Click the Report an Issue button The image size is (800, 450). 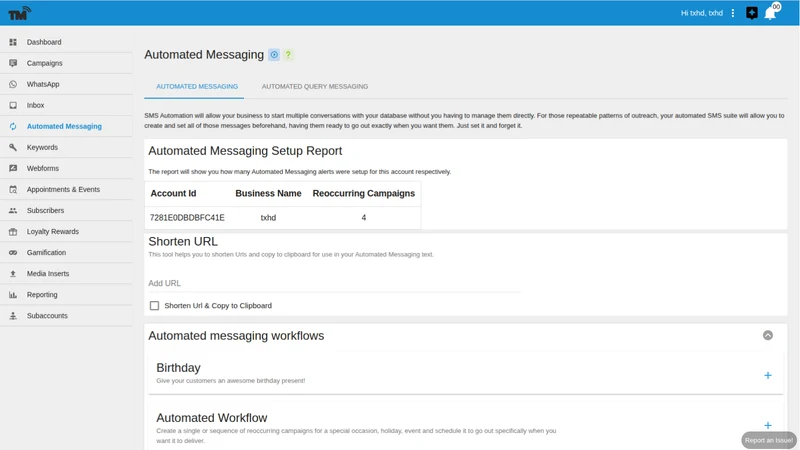click(x=769, y=440)
